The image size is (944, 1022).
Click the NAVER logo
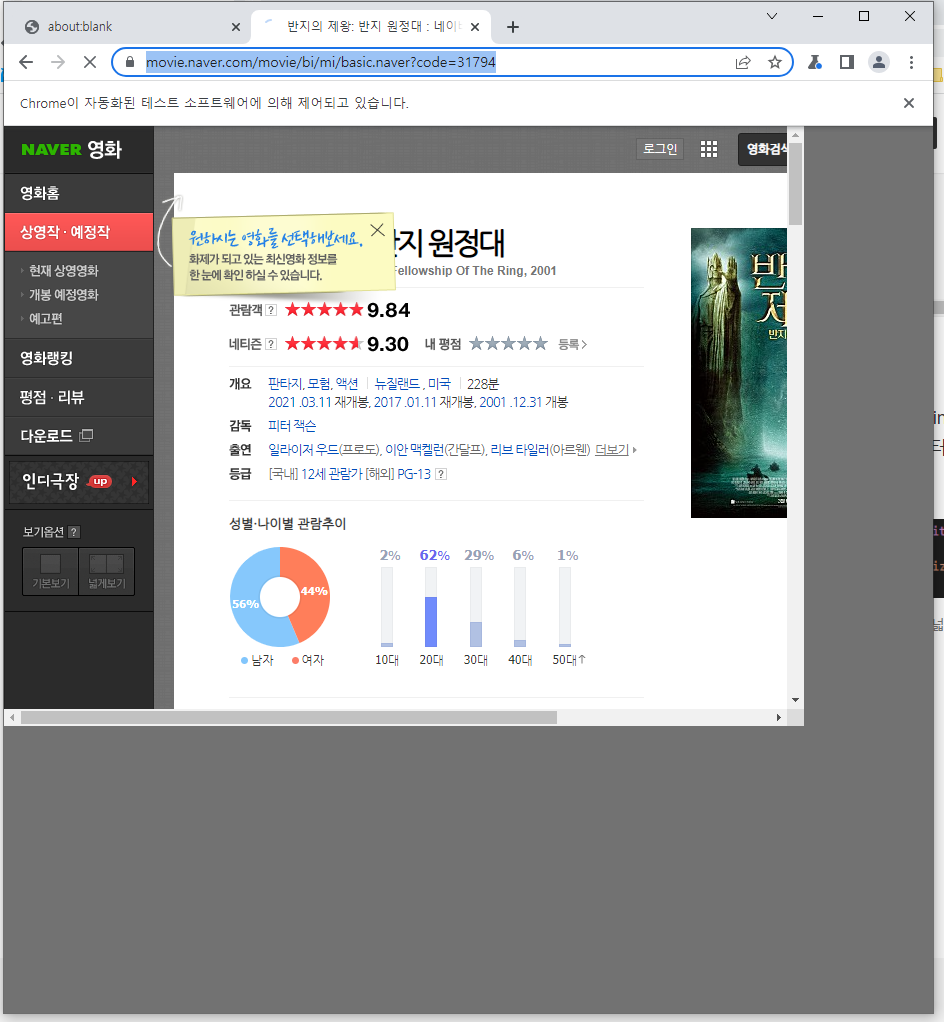tap(52, 150)
